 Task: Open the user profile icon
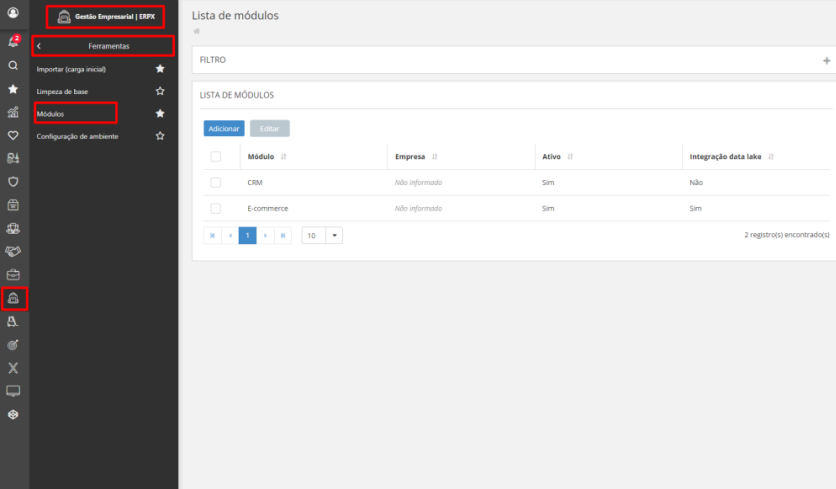13,12
